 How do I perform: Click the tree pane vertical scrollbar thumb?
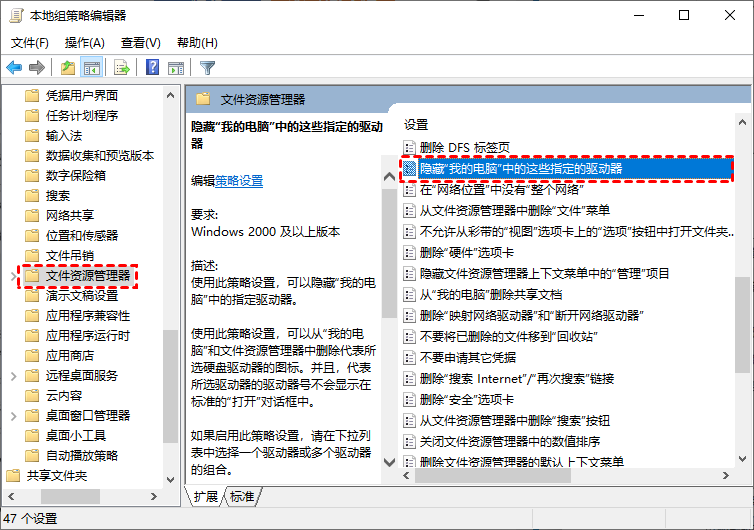pos(170,386)
